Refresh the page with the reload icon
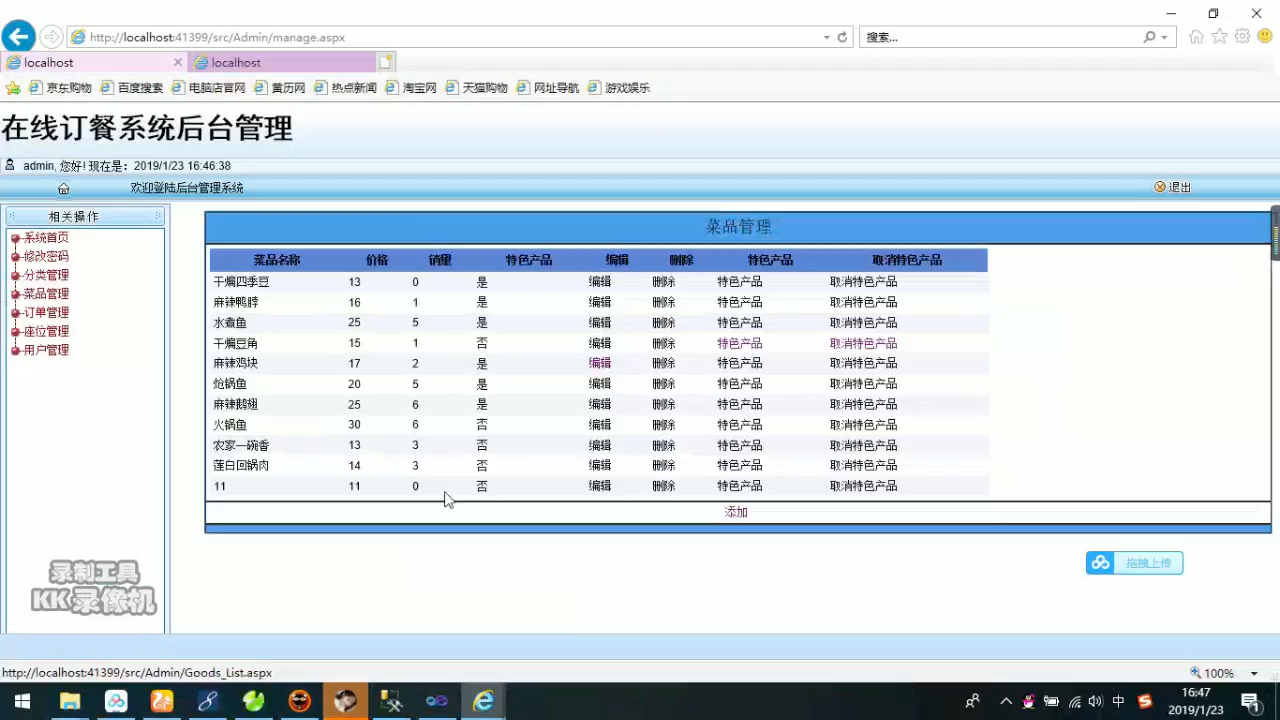The height and width of the screenshot is (720, 1280). [x=842, y=37]
